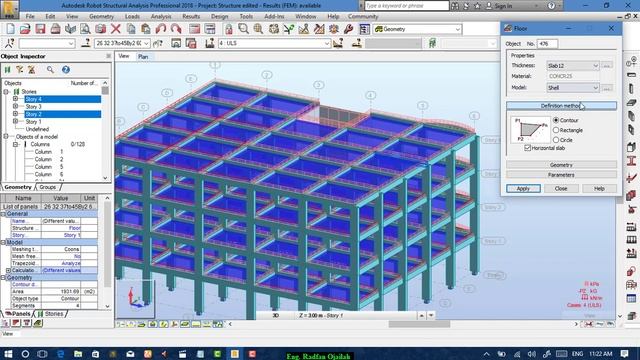Screen dimensions: 640x360
Task: Click Help in the Floor dialog
Action: 599,189
